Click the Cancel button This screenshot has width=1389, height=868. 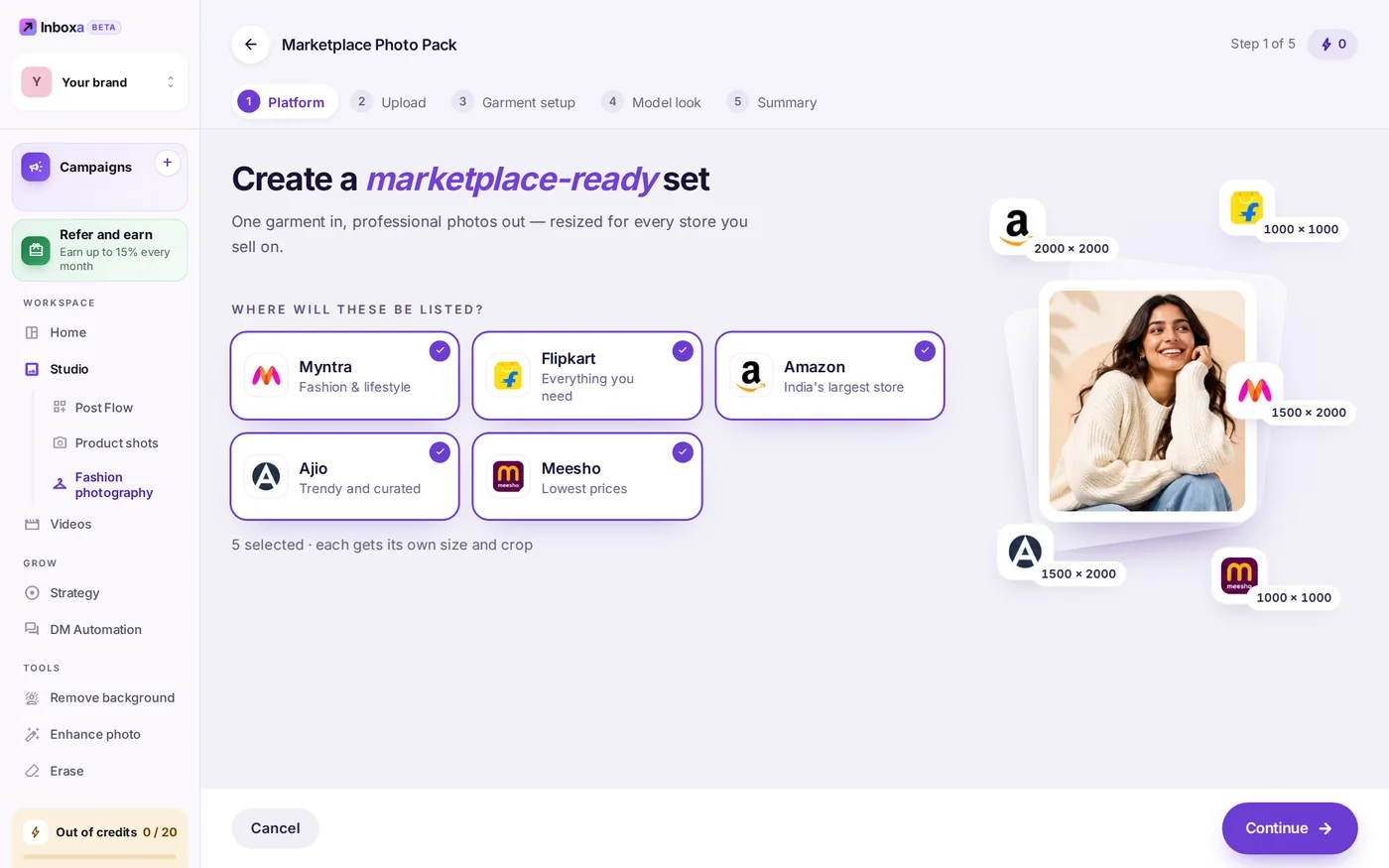tap(275, 828)
